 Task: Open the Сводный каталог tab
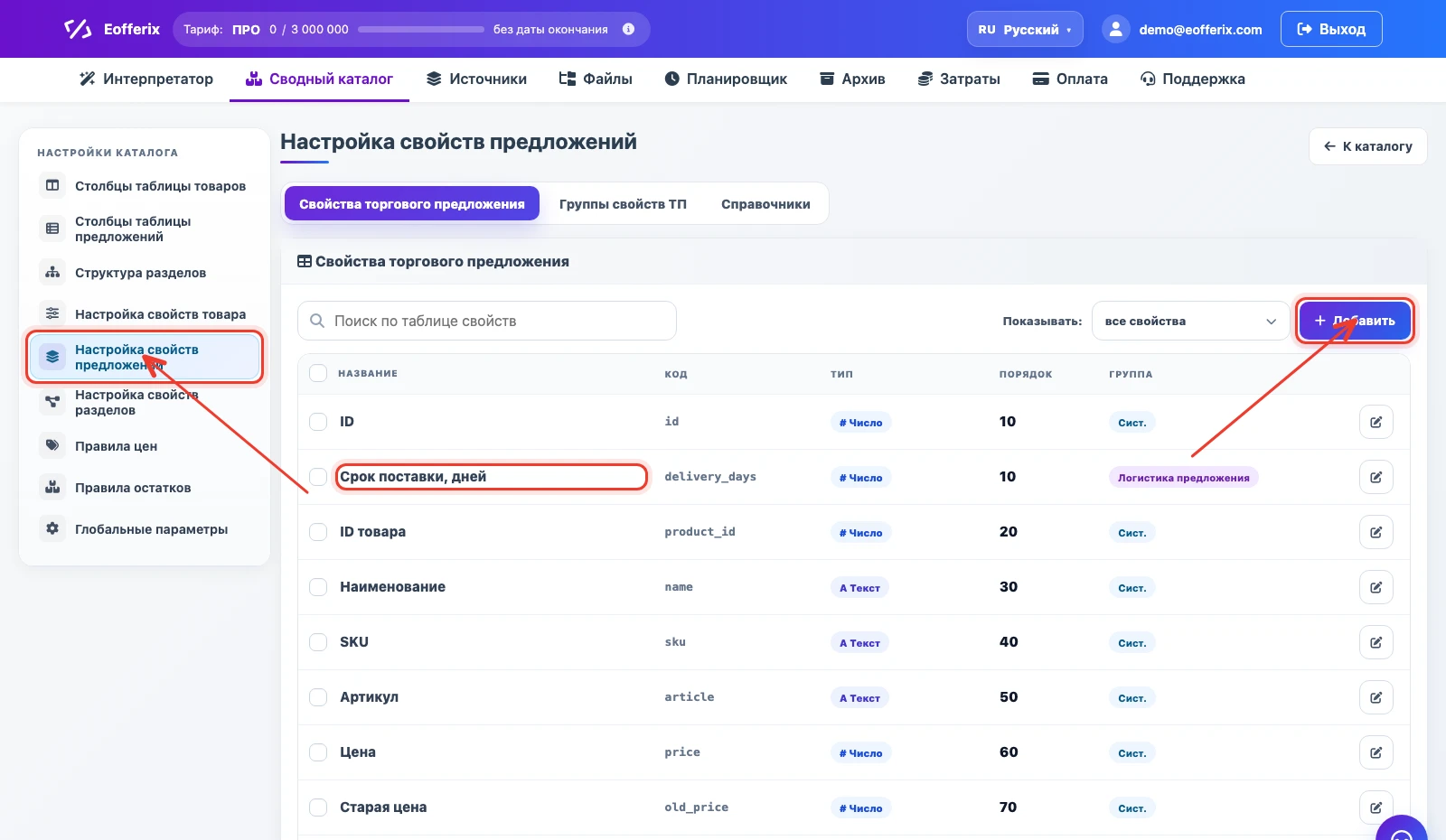319,79
